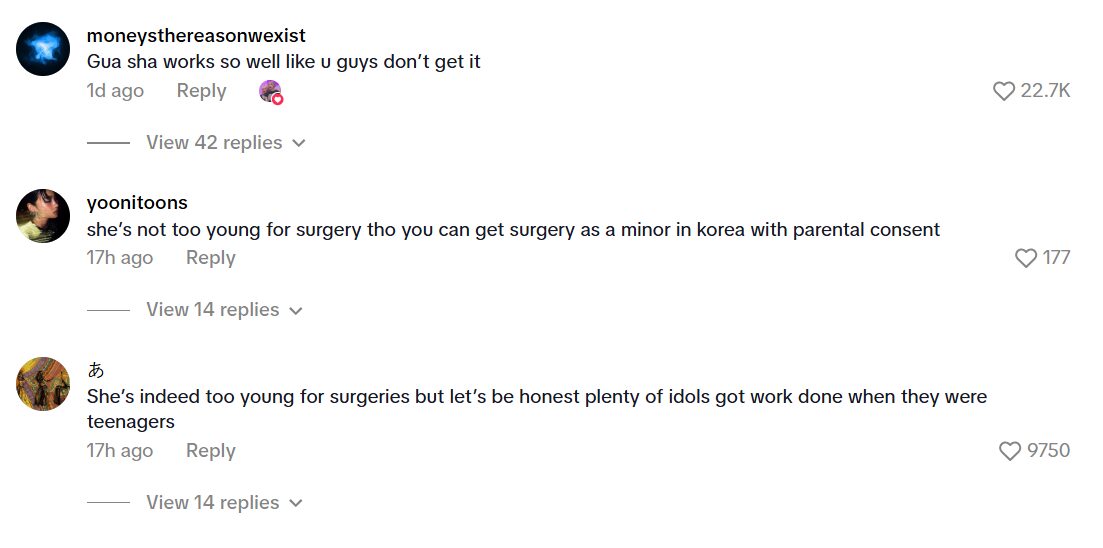Reply to the comment about idols
Viewport: 1103px width, 548px height.
point(210,451)
